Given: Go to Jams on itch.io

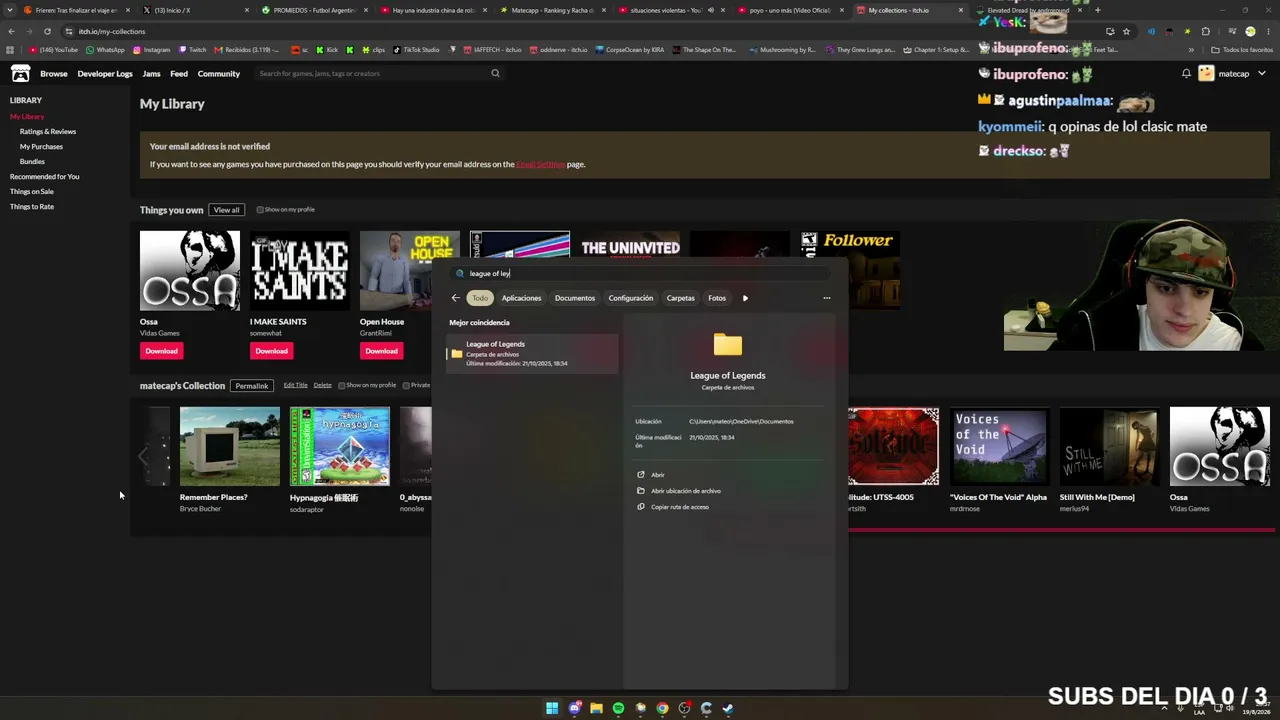Looking at the screenshot, I should coord(151,73).
